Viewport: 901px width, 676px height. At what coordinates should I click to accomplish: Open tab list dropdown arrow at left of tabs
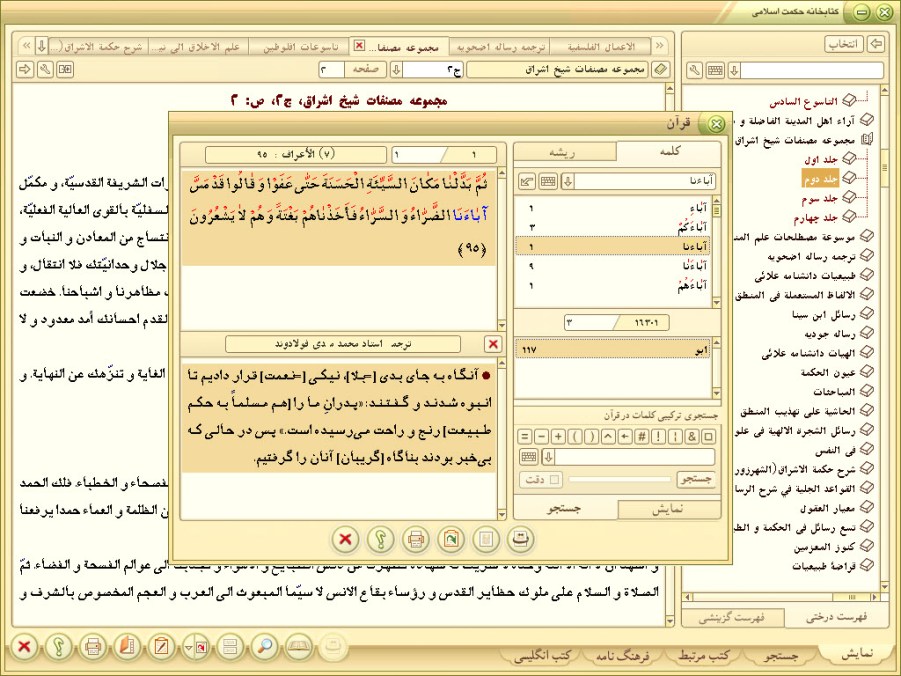[41, 45]
